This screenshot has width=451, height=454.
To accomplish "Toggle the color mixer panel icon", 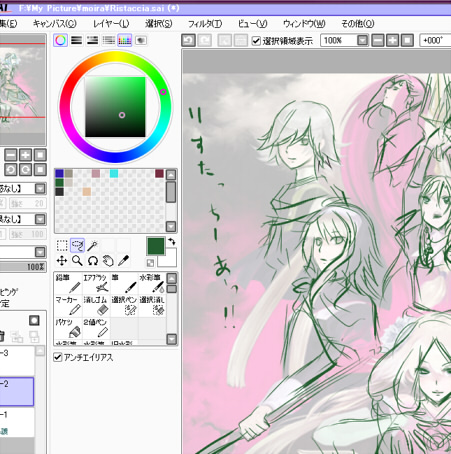I will (108, 41).
